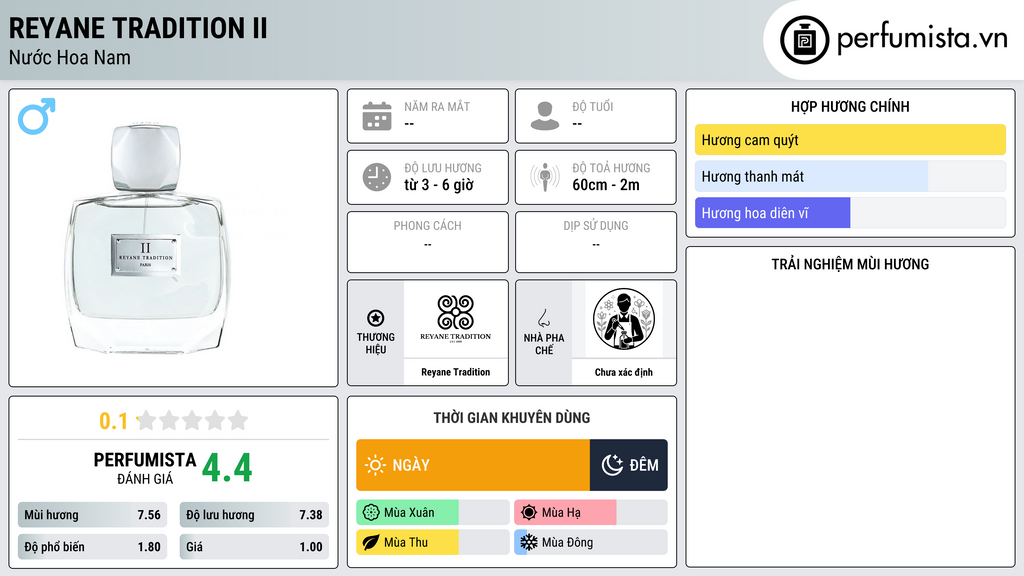Viewport: 1024px width, 576px height.
Task: Click the Perfumista Đánh giá label
Action: pos(145,469)
